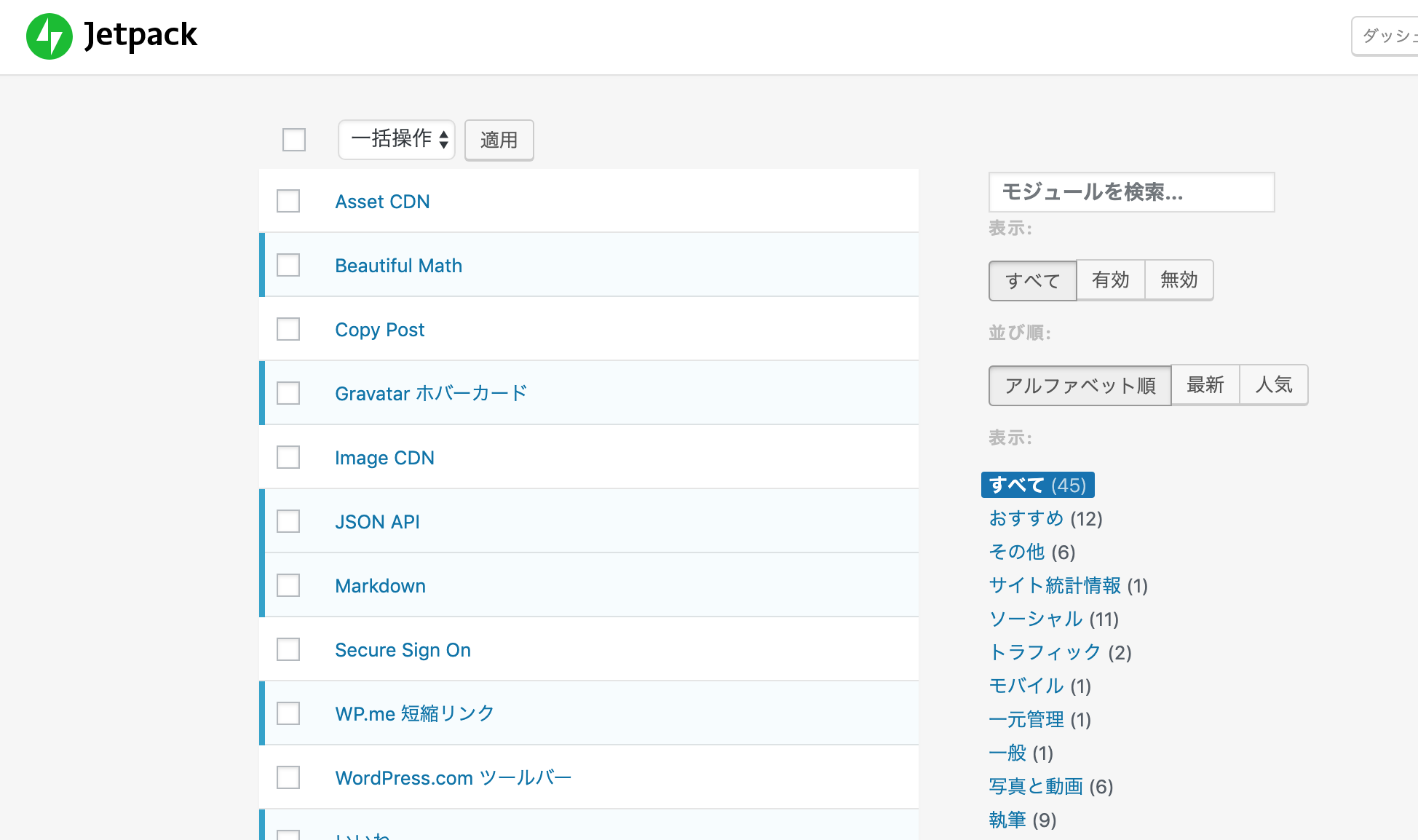Open the Markdown module link
This screenshot has width=1418, height=840.
(380, 586)
